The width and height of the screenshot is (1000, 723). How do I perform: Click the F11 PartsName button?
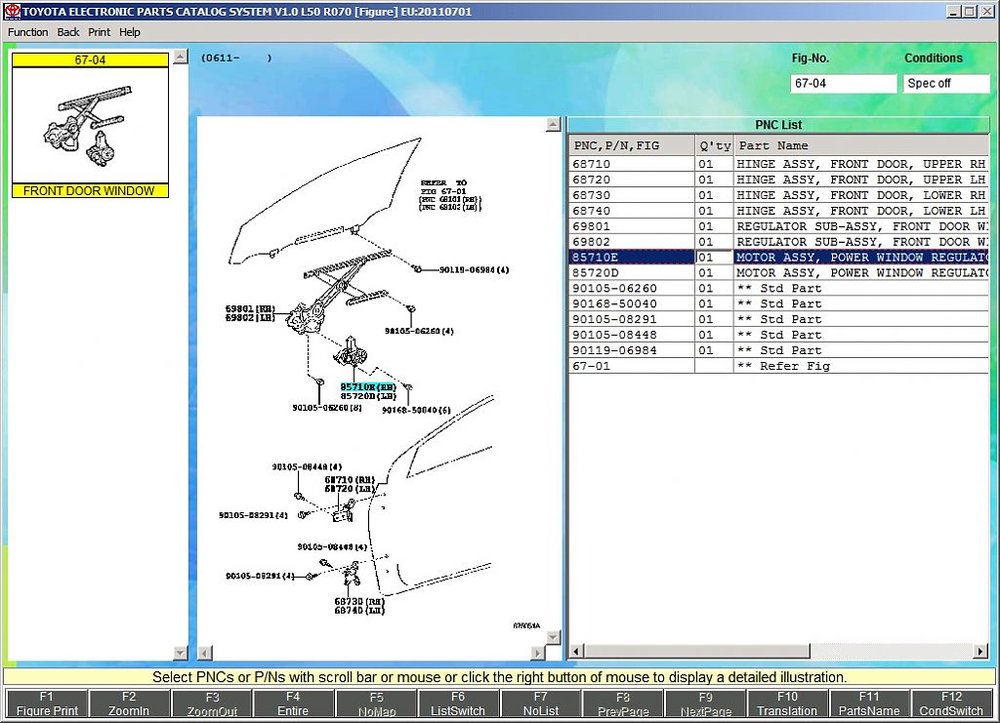point(869,704)
